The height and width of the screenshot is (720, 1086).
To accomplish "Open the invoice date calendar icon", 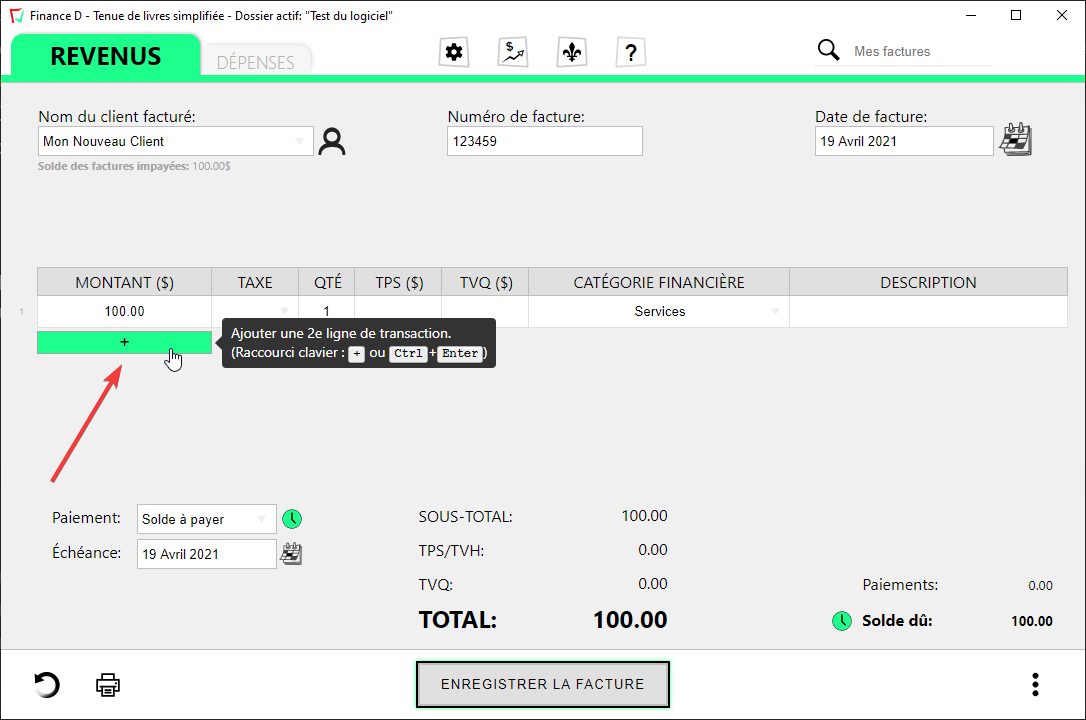I will (x=1016, y=140).
